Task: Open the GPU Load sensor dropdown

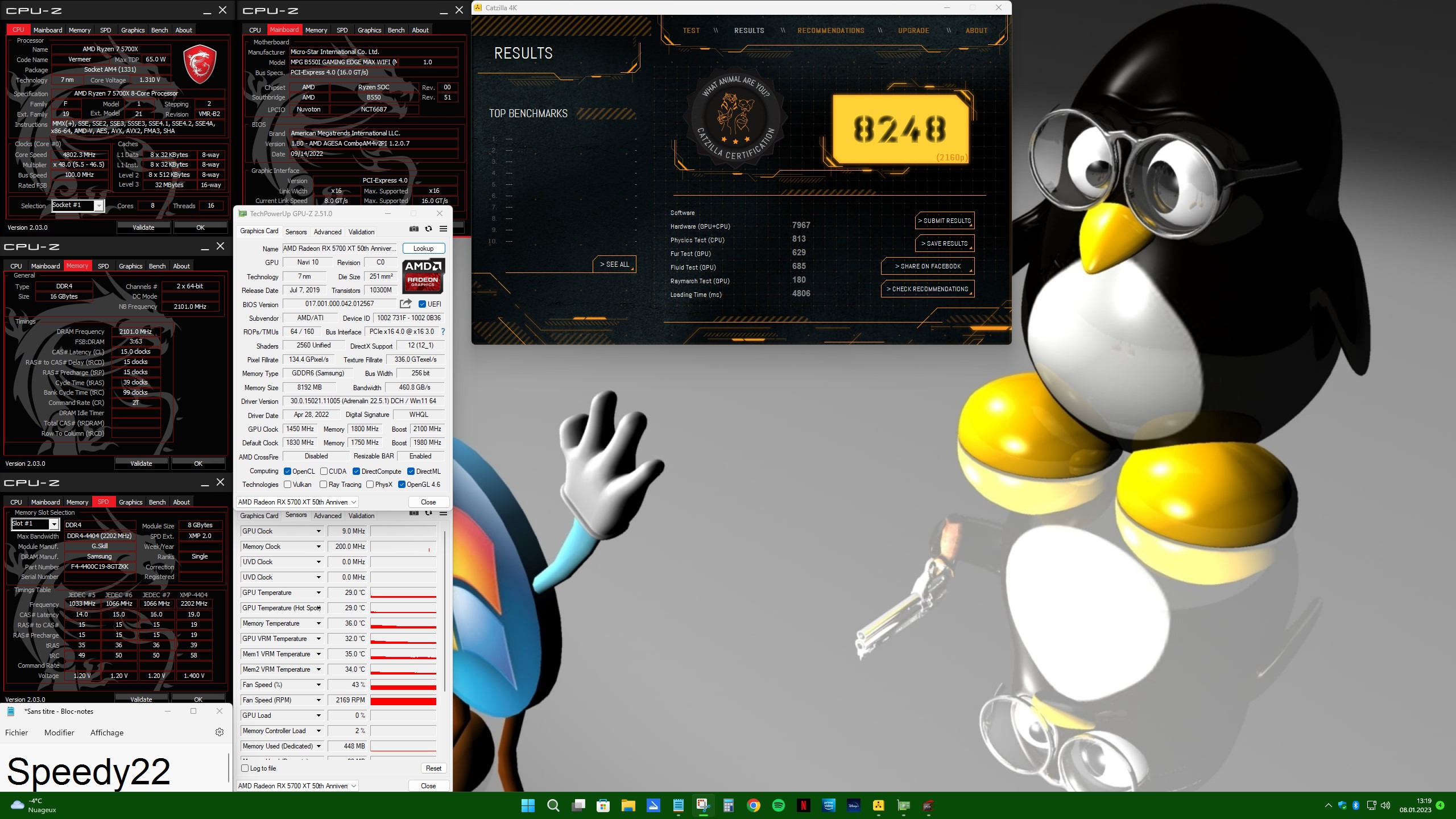Action: [318, 715]
